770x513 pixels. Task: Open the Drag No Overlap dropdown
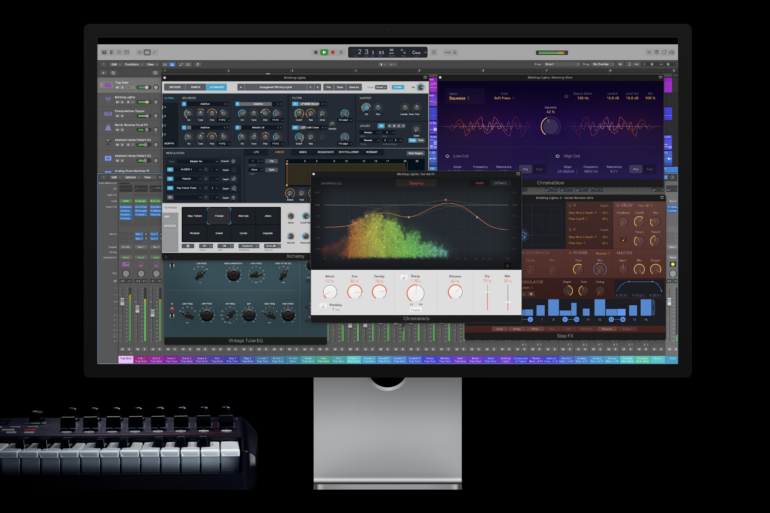pos(603,64)
